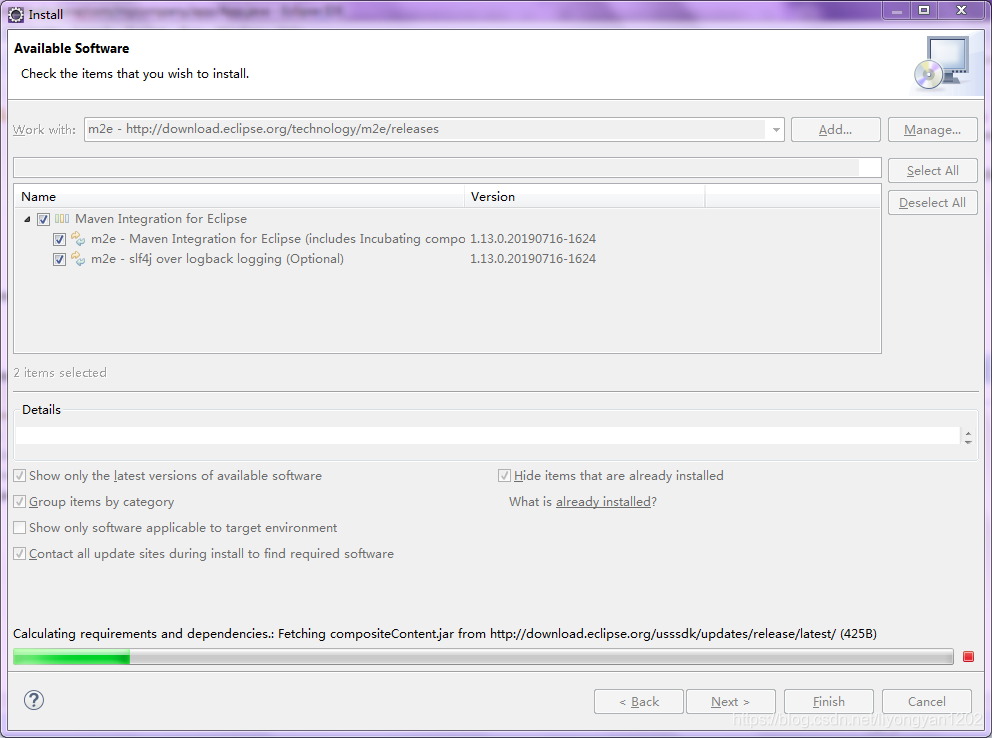The height and width of the screenshot is (738, 992).
Task: Click the slf4j logback feature icon
Action: 78,259
